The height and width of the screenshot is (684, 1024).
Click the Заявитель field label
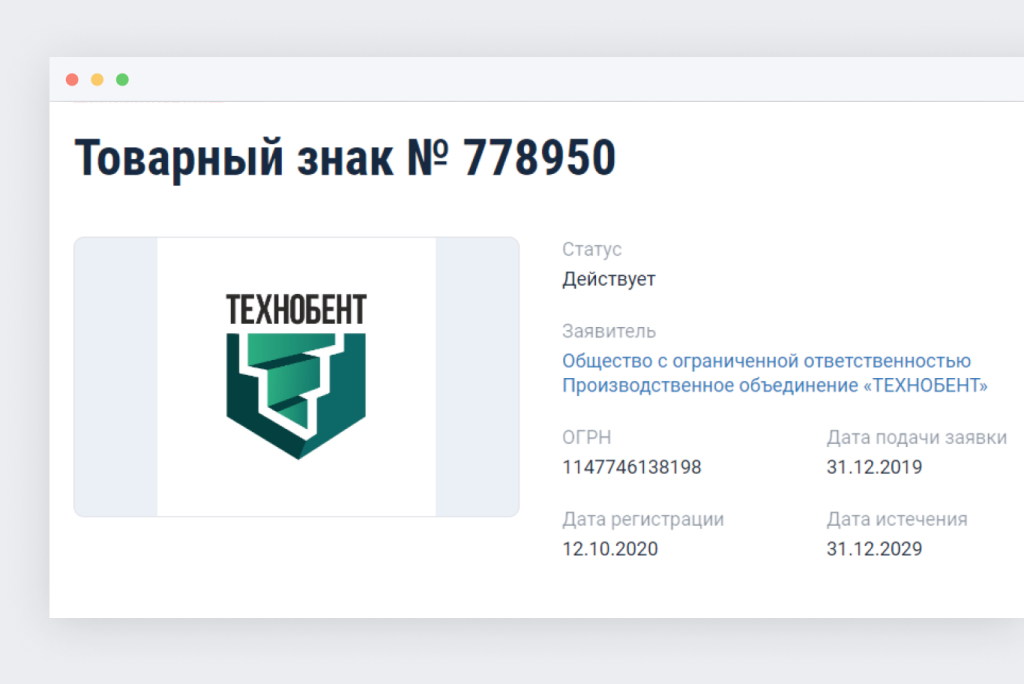point(609,332)
